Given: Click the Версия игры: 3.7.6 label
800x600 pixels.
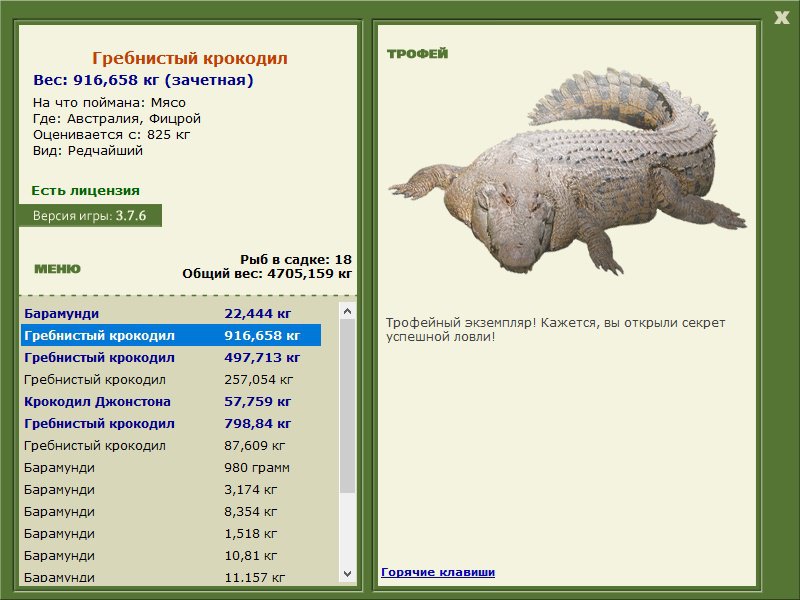Looking at the screenshot, I should point(90,215).
